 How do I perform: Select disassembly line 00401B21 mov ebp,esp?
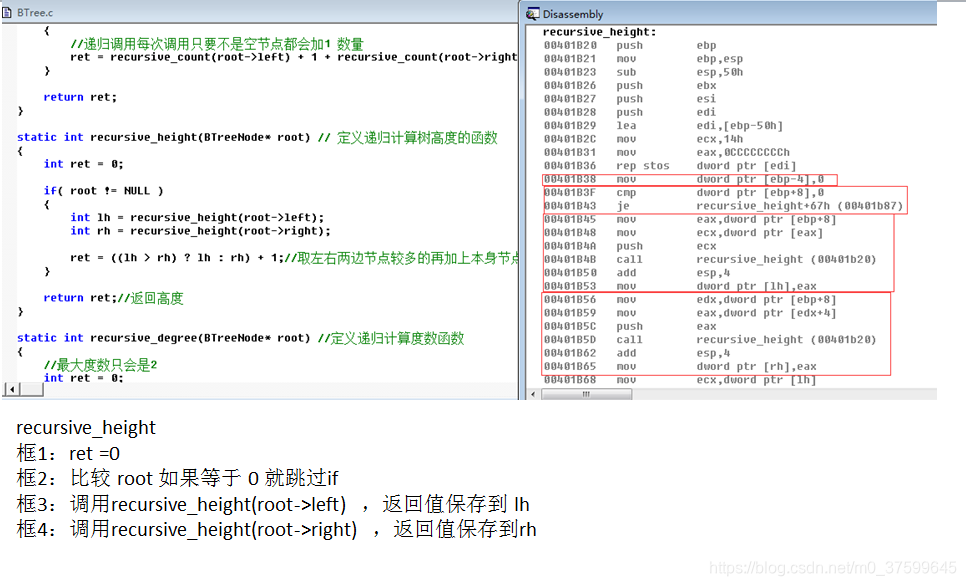tap(643, 59)
